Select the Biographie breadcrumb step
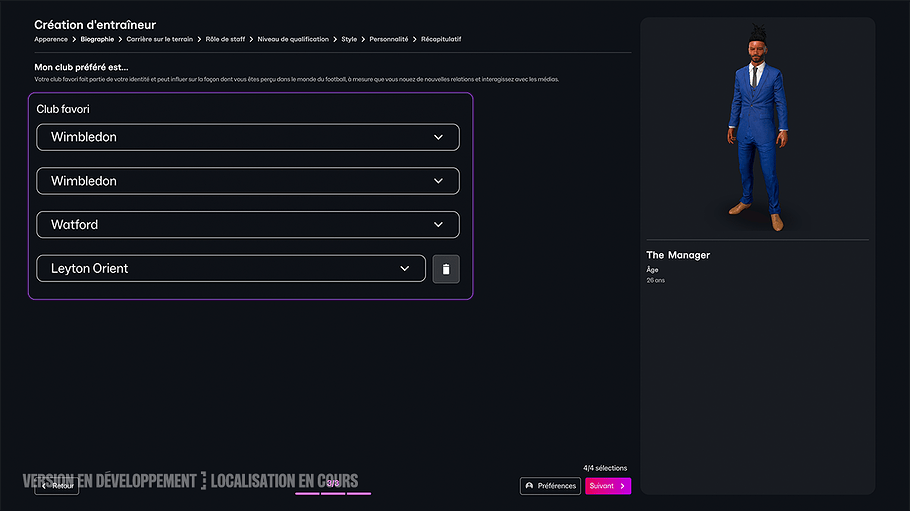Viewport: 910px width, 511px height. pos(98,39)
